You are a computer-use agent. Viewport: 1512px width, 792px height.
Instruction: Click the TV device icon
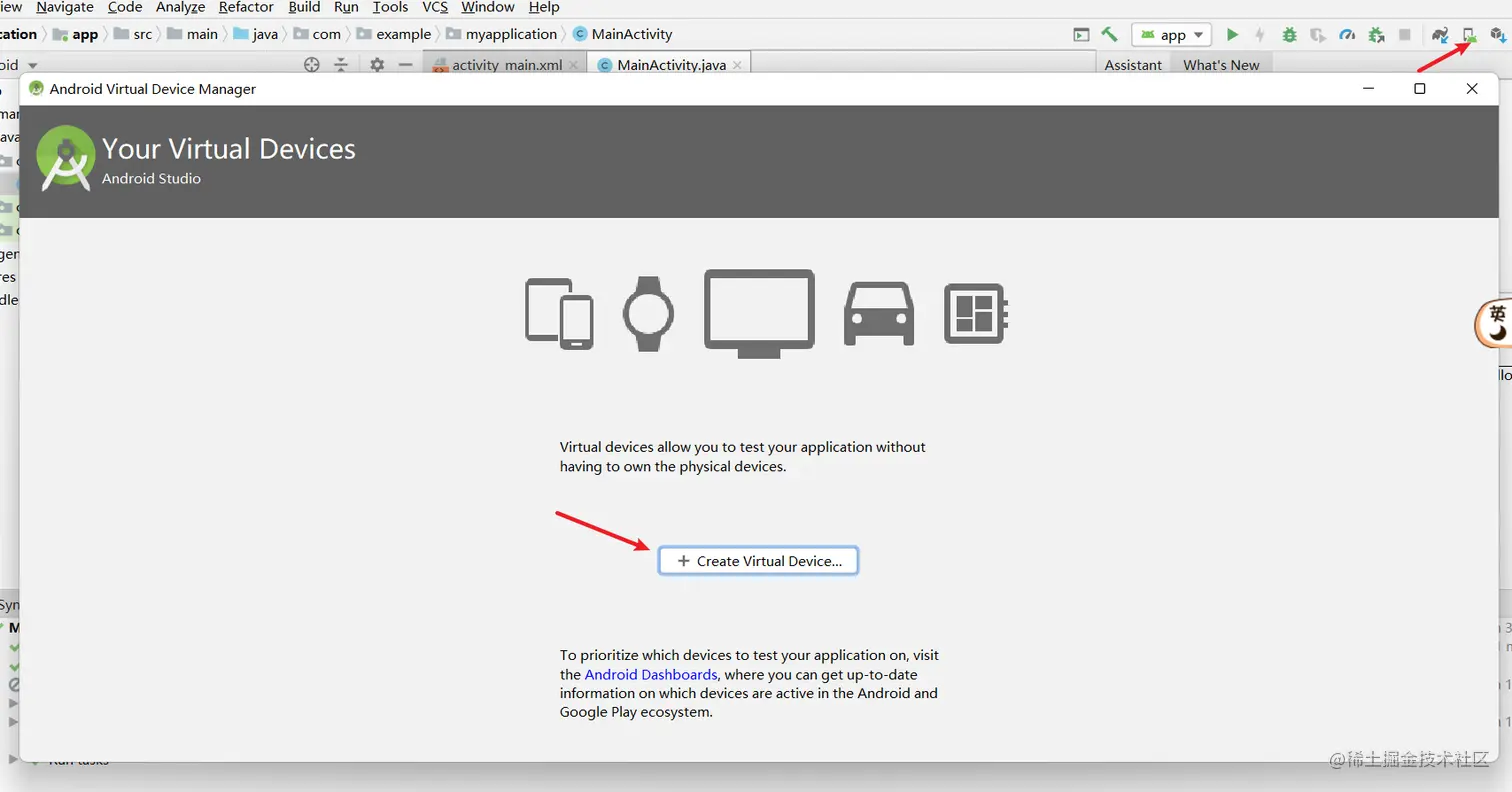coord(759,313)
